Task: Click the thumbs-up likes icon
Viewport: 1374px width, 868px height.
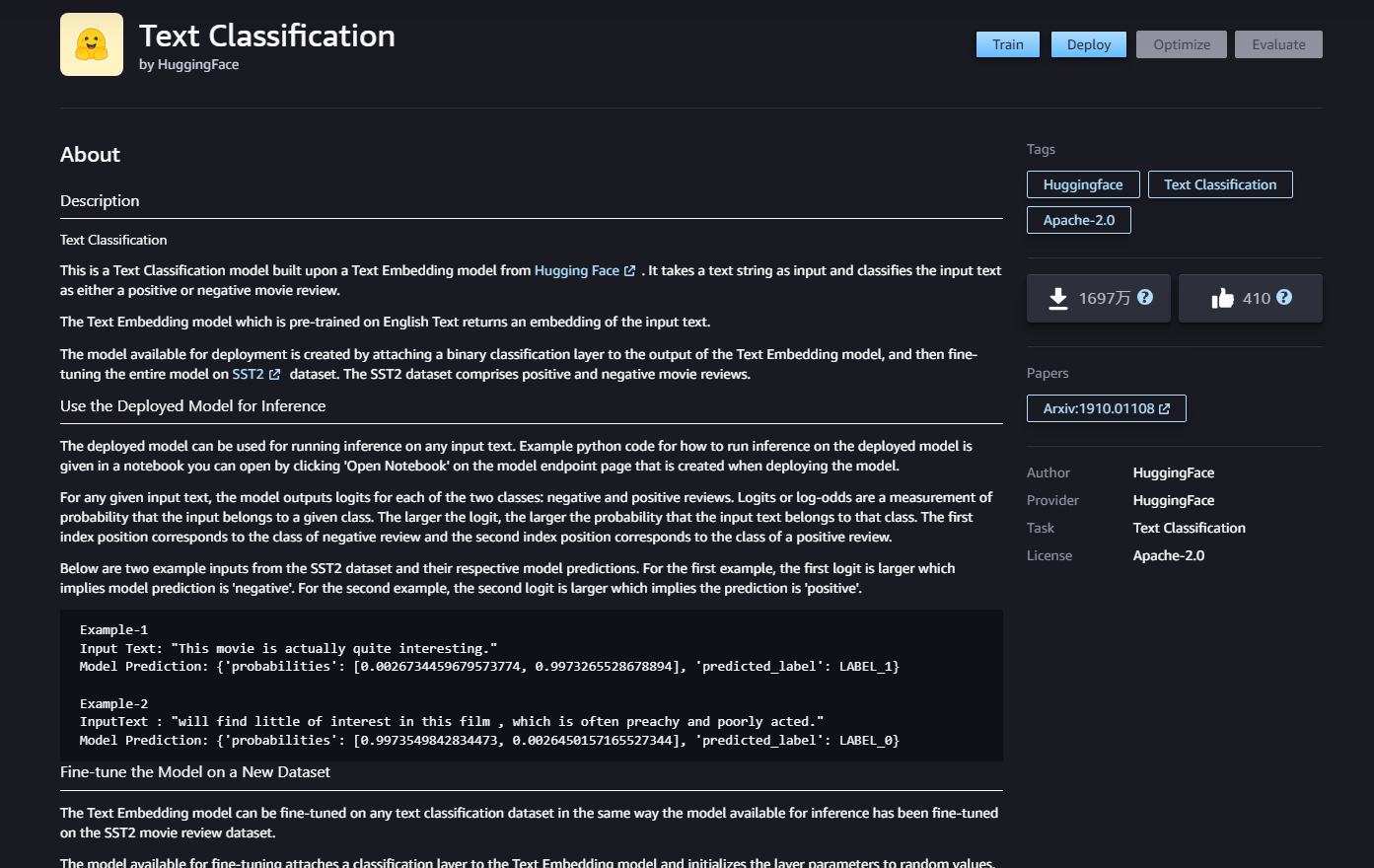Action: [x=1223, y=298]
